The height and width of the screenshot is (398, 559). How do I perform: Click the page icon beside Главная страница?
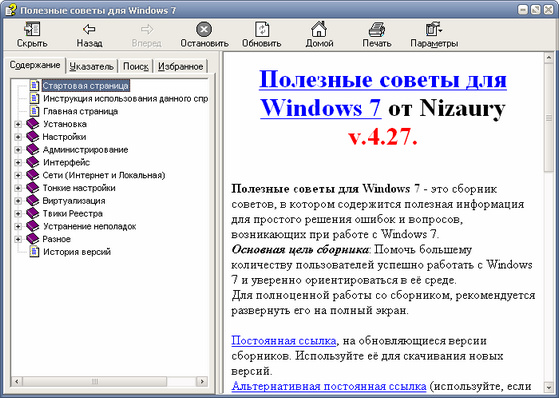pos(34,111)
